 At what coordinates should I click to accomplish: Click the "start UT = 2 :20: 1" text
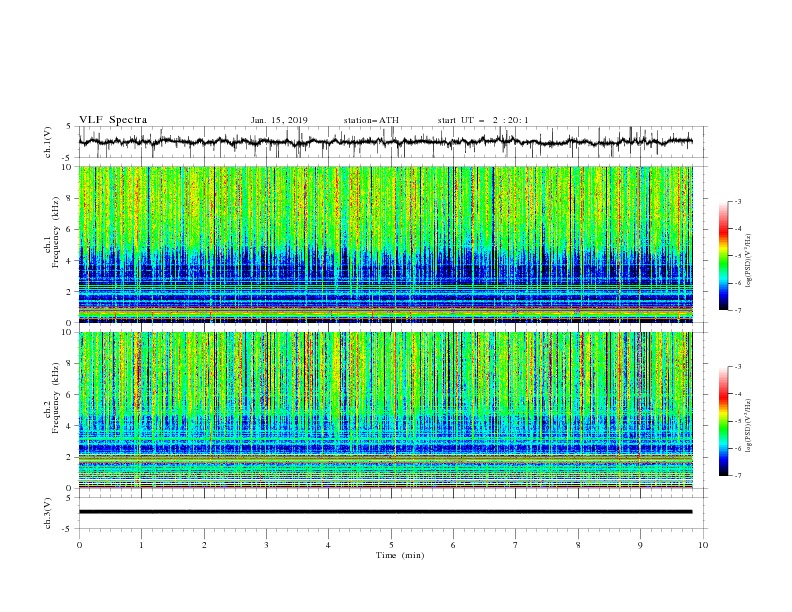click(483, 120)
